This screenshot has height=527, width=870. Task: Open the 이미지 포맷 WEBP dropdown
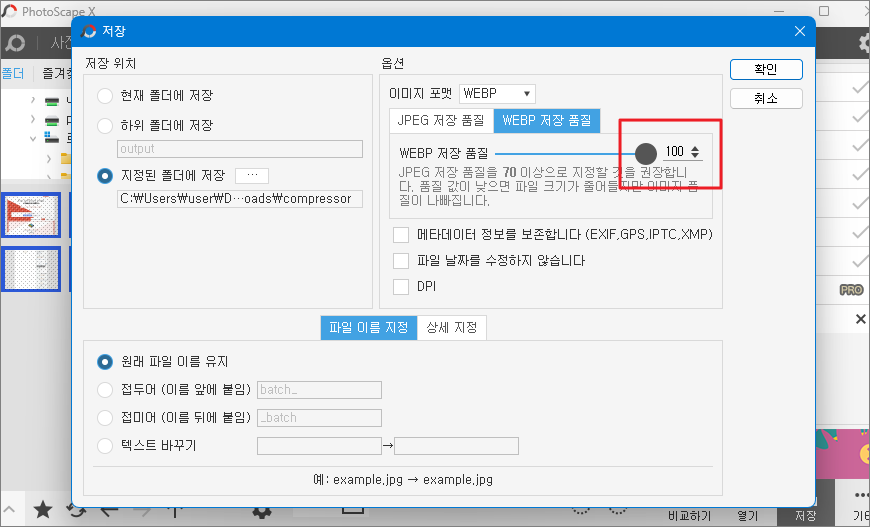pos(497,94)
